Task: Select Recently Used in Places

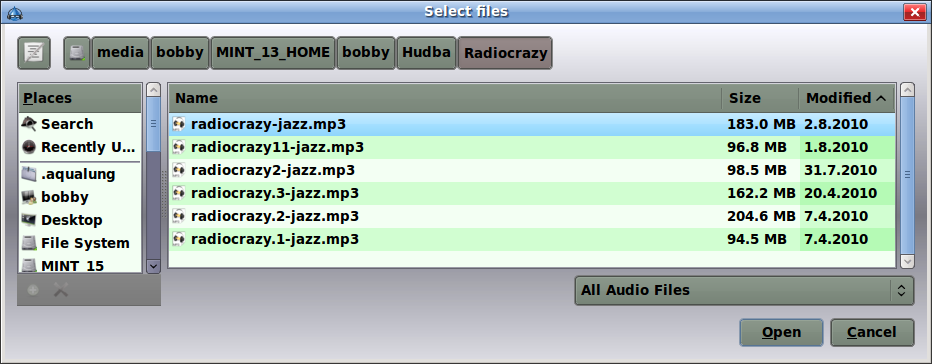Action: [80, 147]
